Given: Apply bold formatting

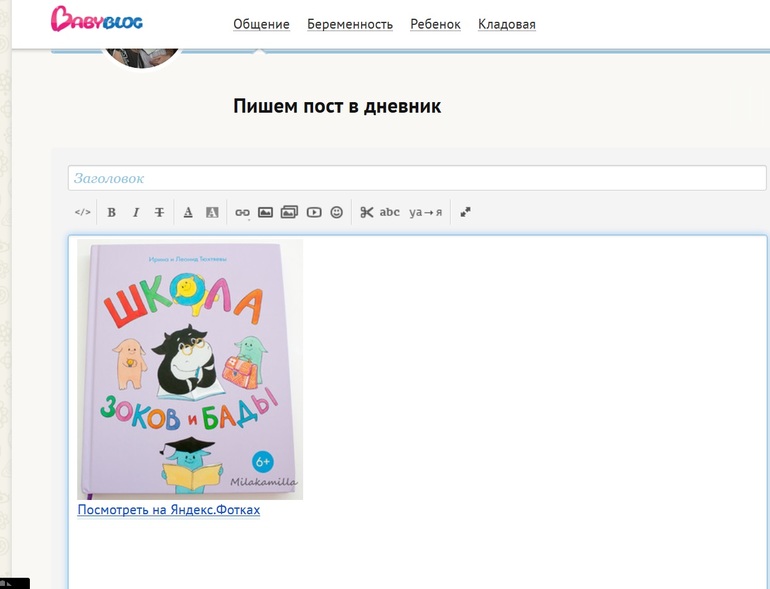Looking at the screenshot, I should (112, 212).
